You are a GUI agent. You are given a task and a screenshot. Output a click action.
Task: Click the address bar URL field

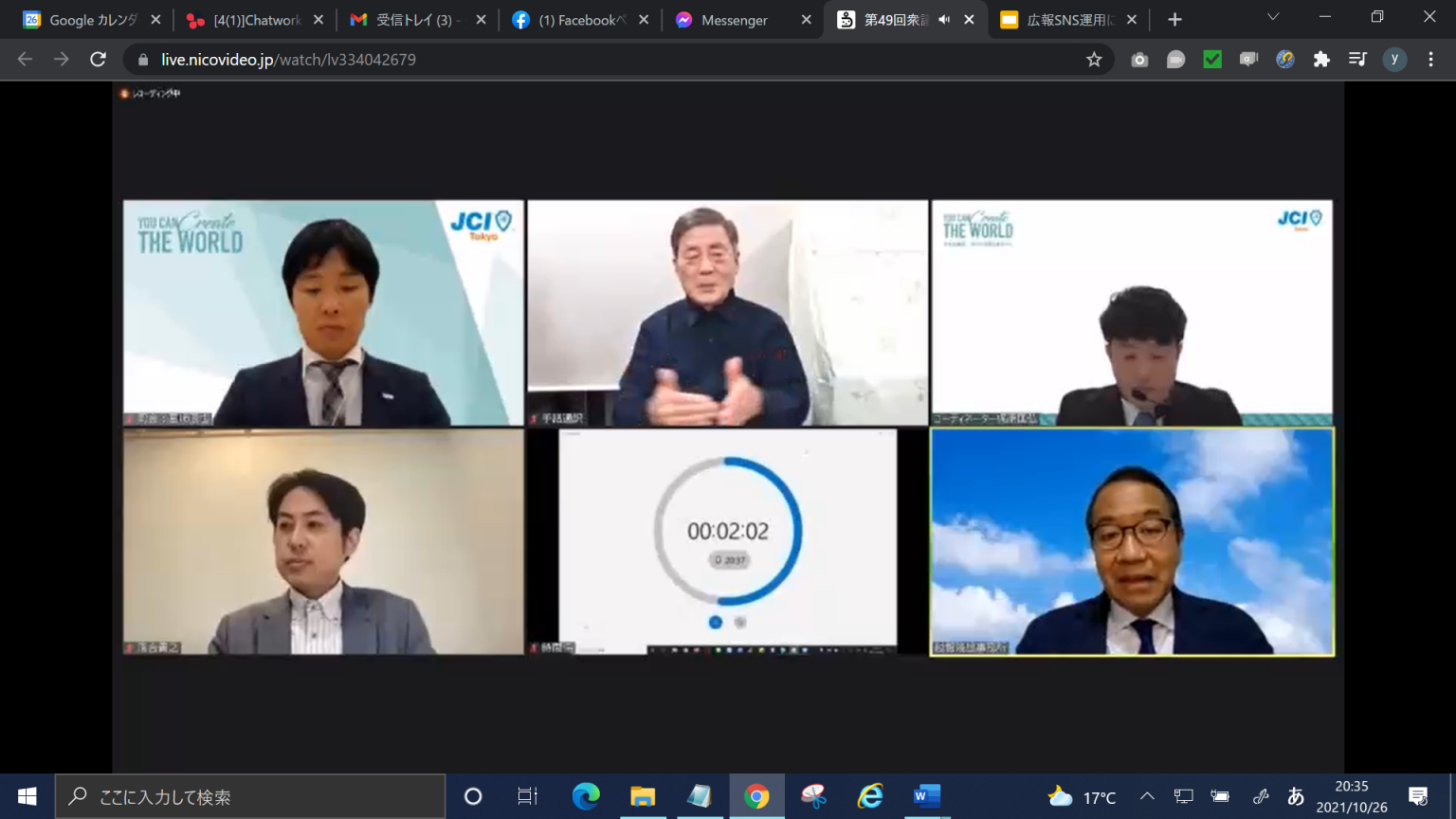click(607, 60)
